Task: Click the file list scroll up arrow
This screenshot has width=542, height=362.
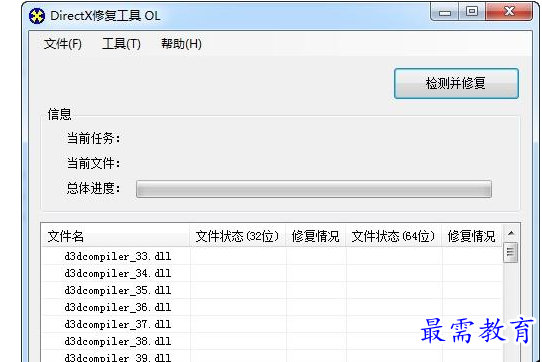Action: coord(511,233)
